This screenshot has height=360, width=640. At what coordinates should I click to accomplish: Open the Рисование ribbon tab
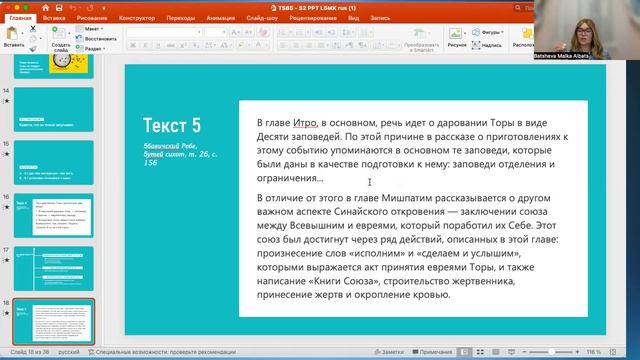coord(92,18)
